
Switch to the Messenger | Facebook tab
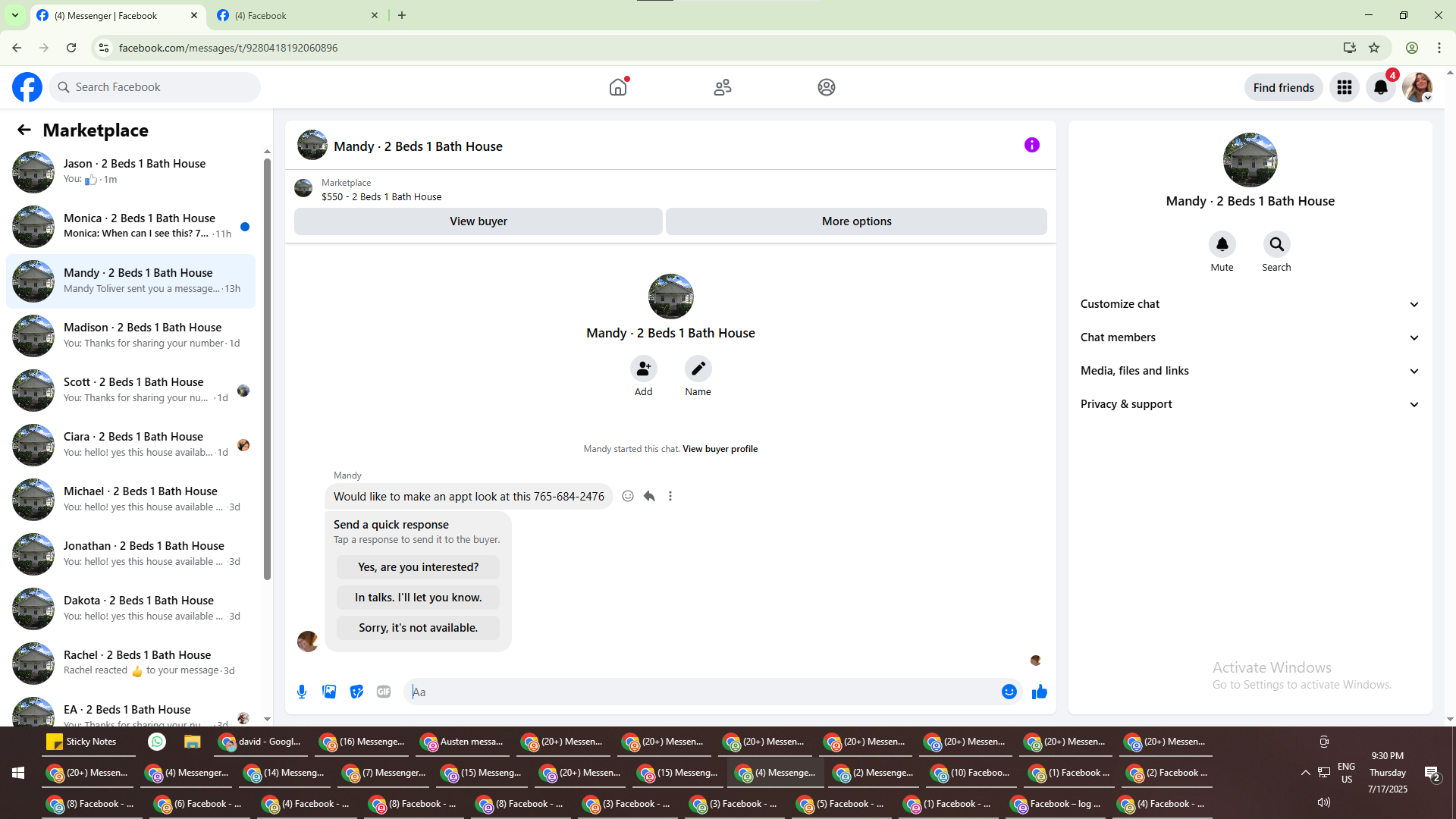point(118,16)
